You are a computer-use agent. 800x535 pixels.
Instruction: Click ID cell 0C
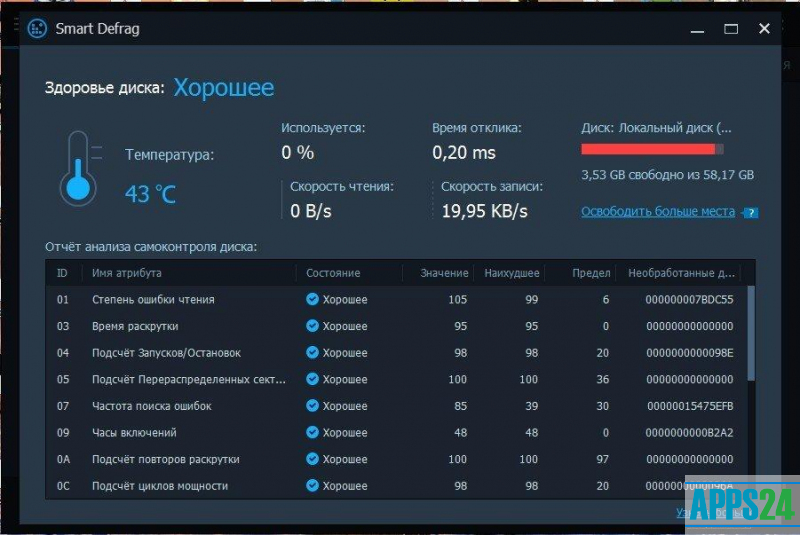tap(63, 486)
